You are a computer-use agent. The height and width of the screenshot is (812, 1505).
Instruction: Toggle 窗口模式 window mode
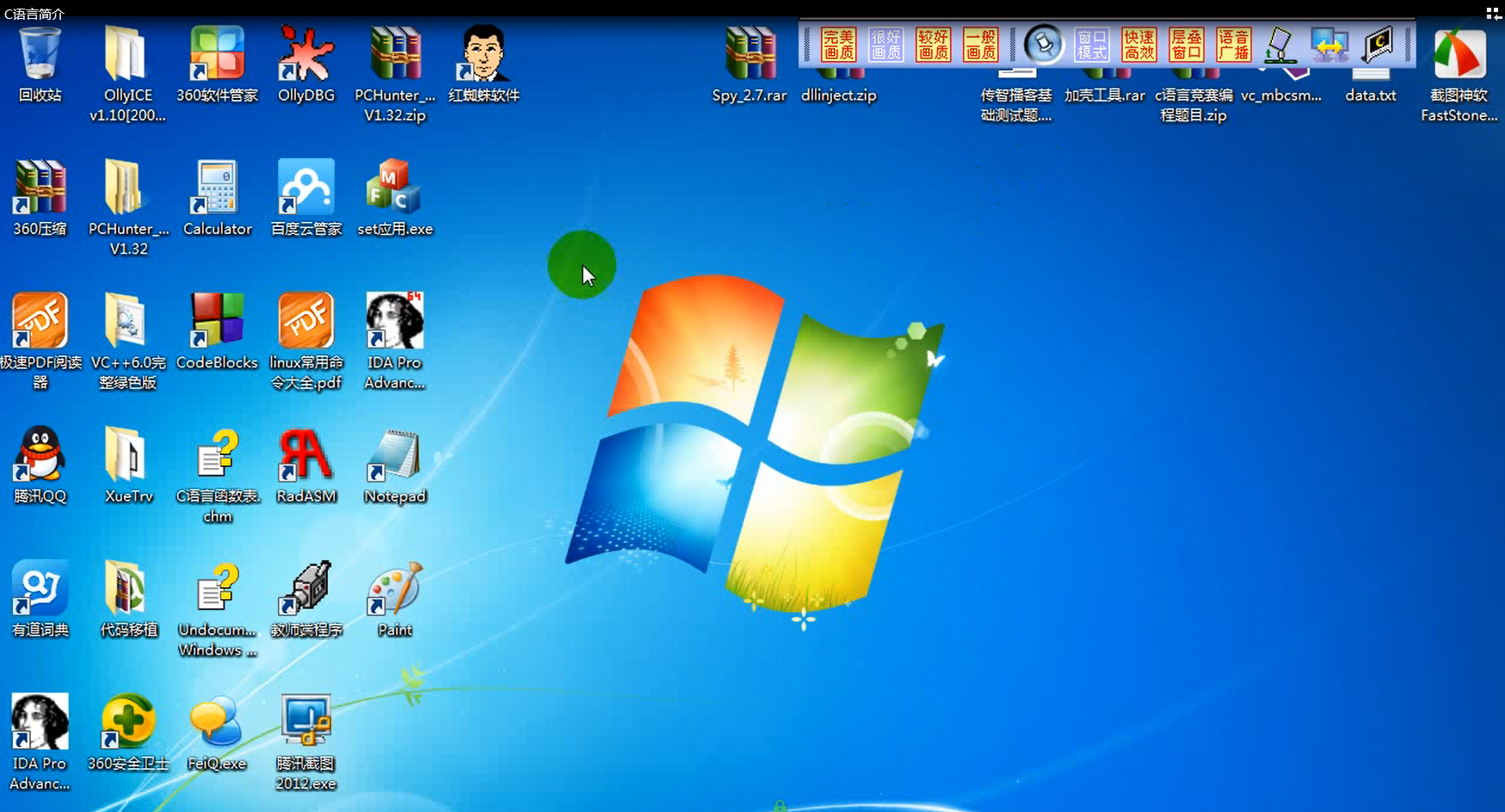[1091, 45]
